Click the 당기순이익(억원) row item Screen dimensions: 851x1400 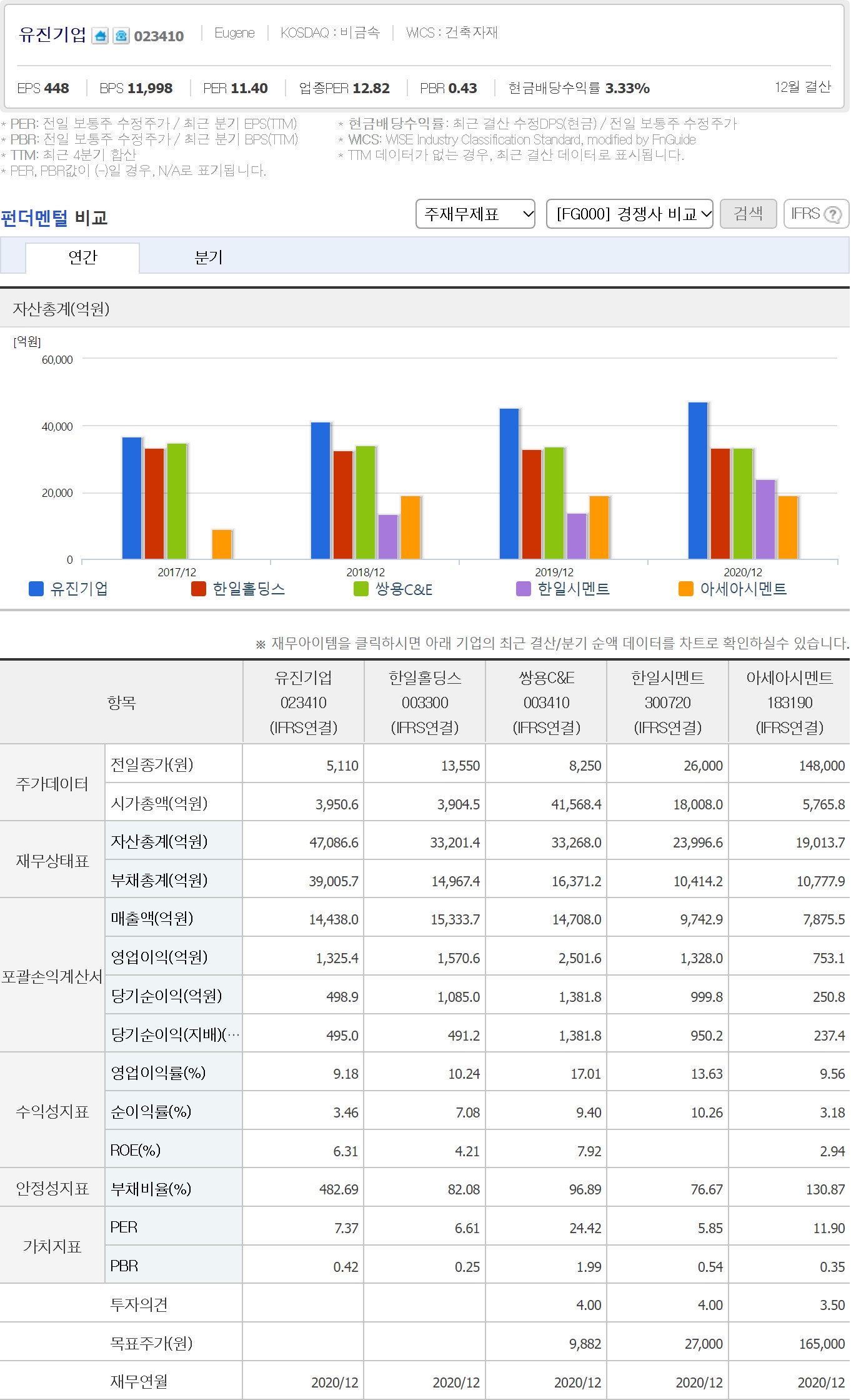point(167,996)
